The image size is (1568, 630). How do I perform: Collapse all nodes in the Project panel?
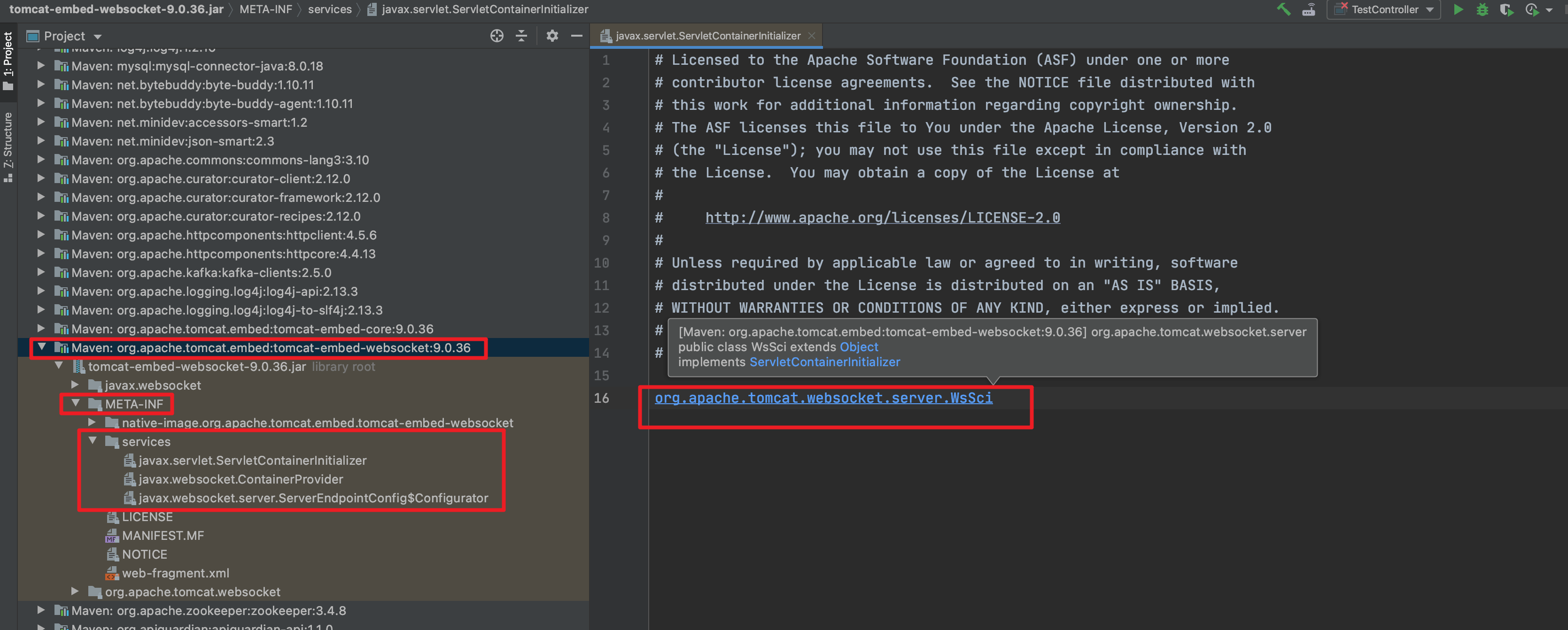[521, 36]
